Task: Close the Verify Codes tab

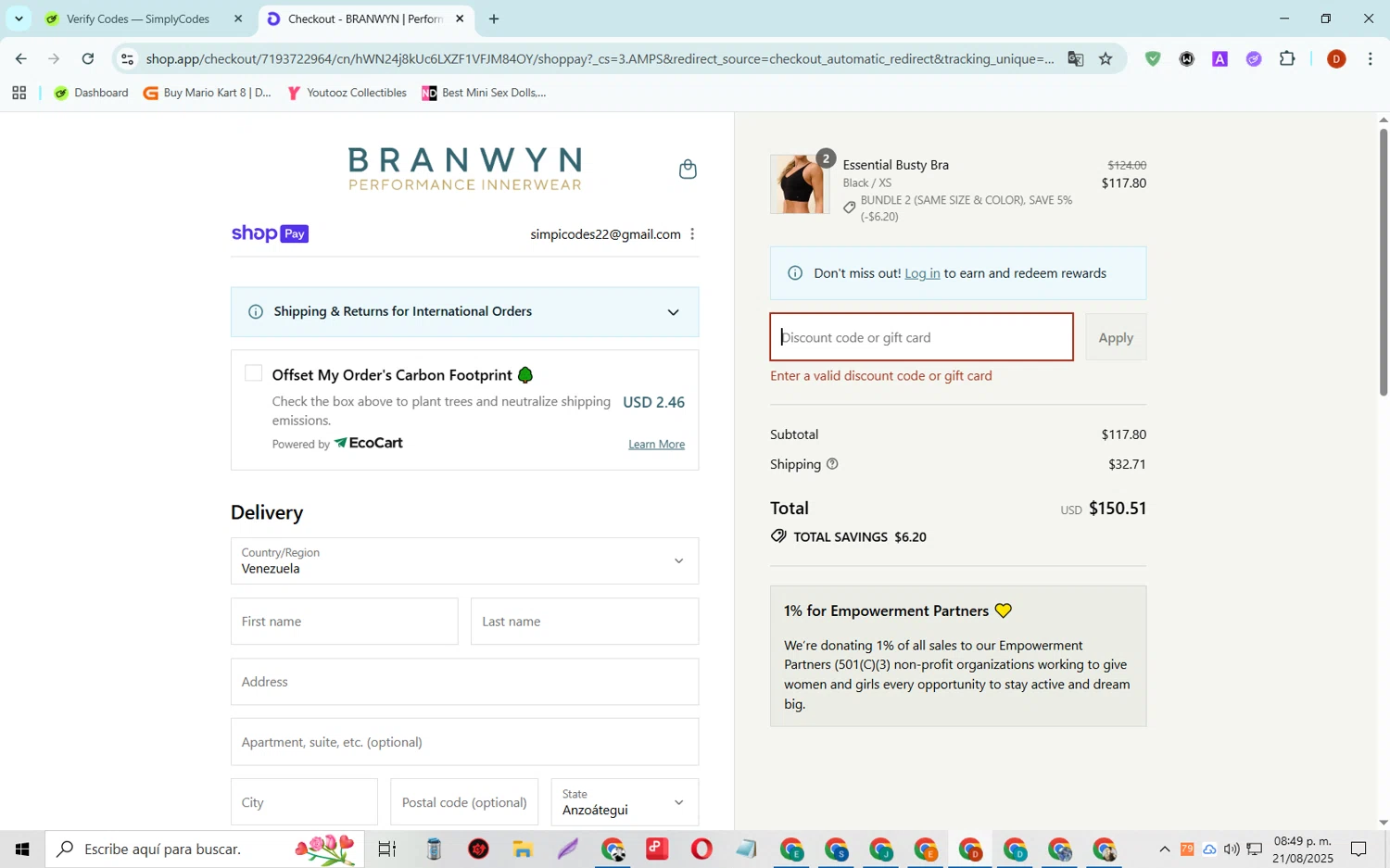Action: pos(238,19)
